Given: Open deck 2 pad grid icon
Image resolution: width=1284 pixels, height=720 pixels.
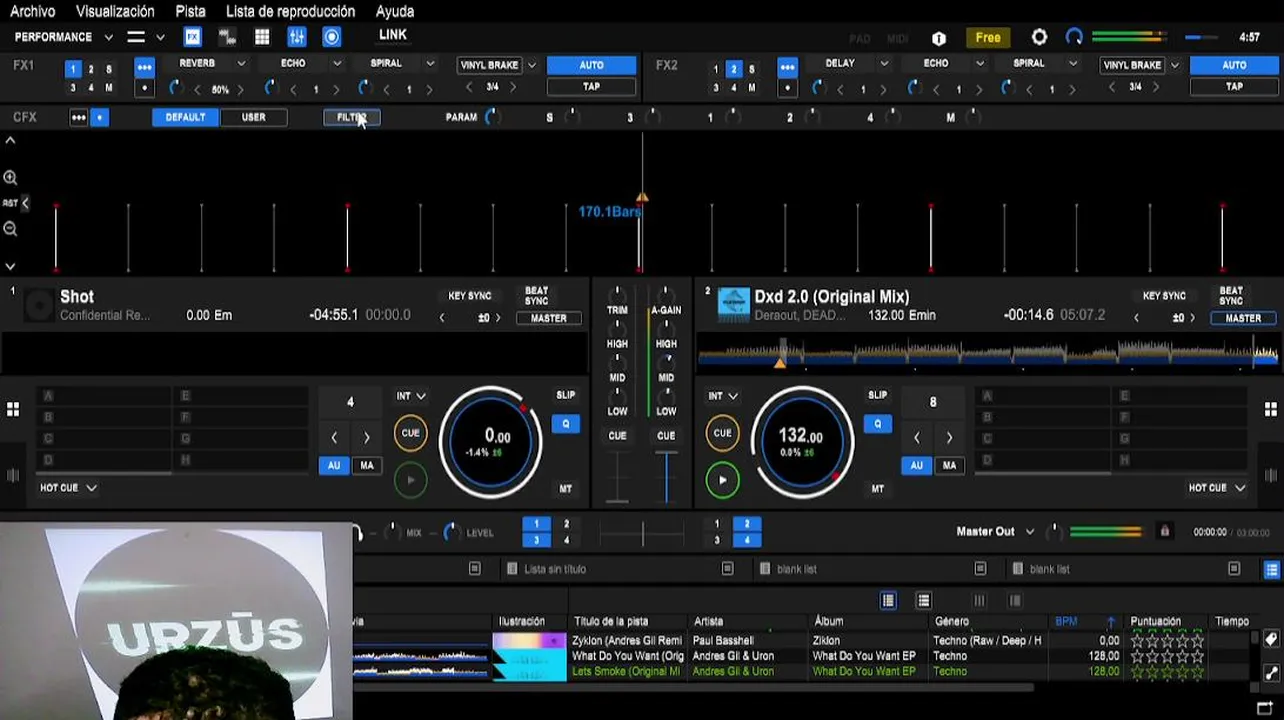Looking at the screenshot, I should coord(1271,409).
